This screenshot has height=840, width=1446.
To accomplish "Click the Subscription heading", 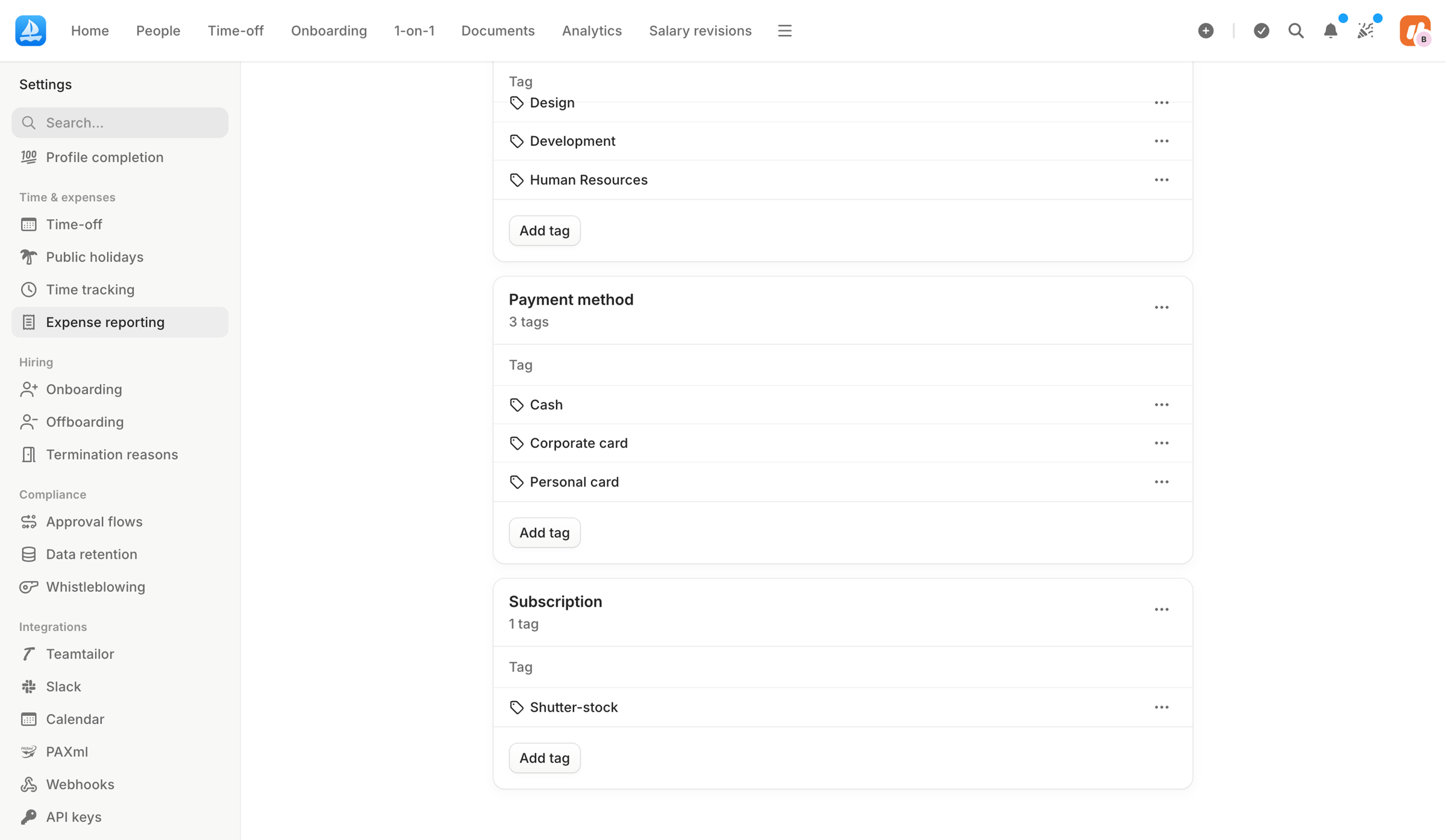I will pos(555,602).
